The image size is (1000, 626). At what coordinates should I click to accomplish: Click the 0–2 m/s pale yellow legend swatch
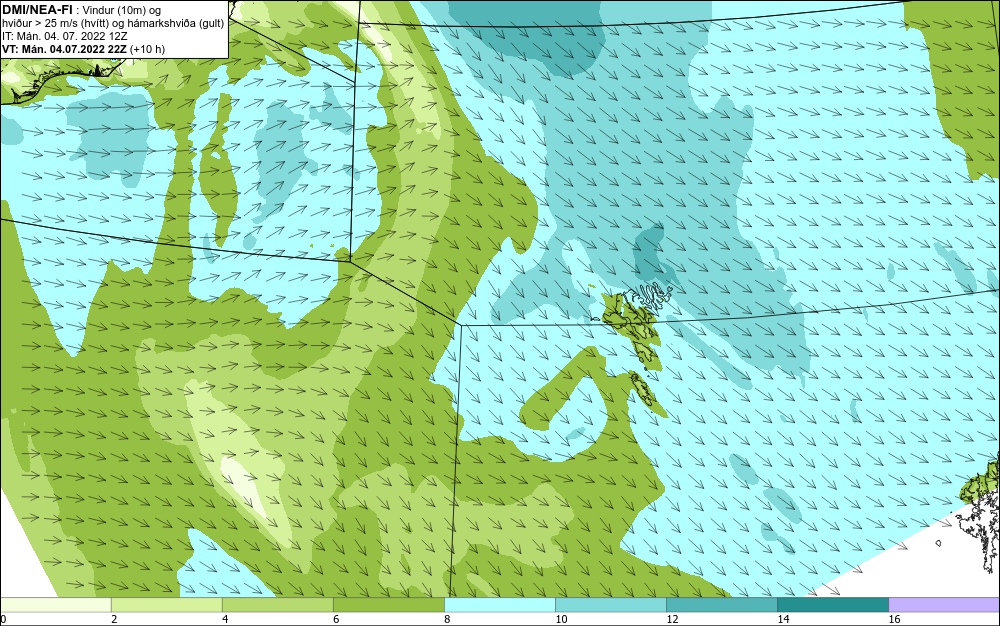pyautogui.click(x=55, y=605)
